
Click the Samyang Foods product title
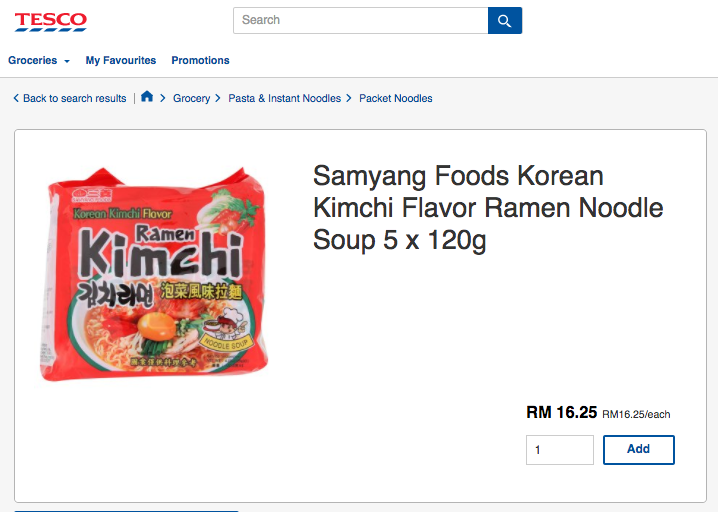point(488,208)
